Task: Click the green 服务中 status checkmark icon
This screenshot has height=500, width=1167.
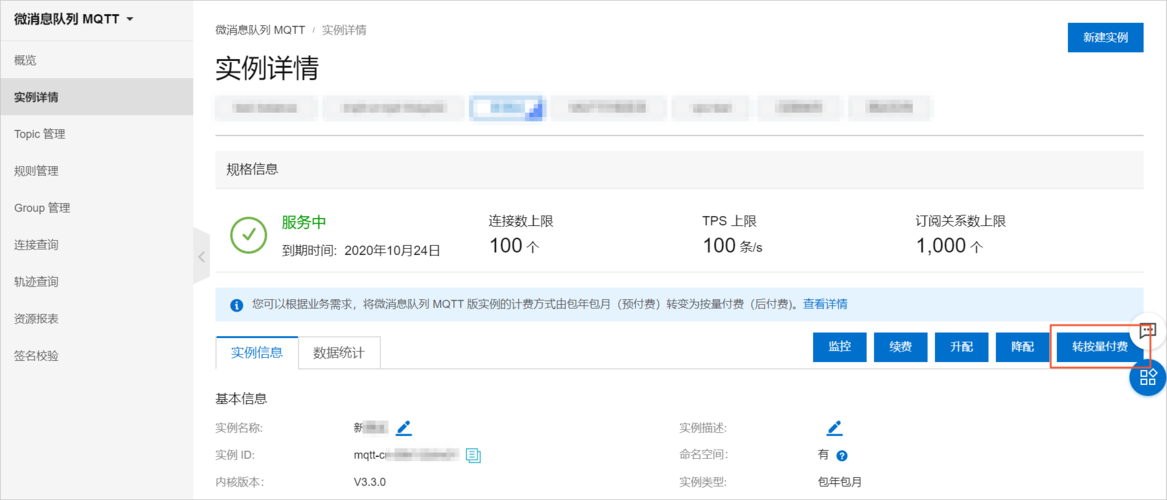Action: pos(249,235)
